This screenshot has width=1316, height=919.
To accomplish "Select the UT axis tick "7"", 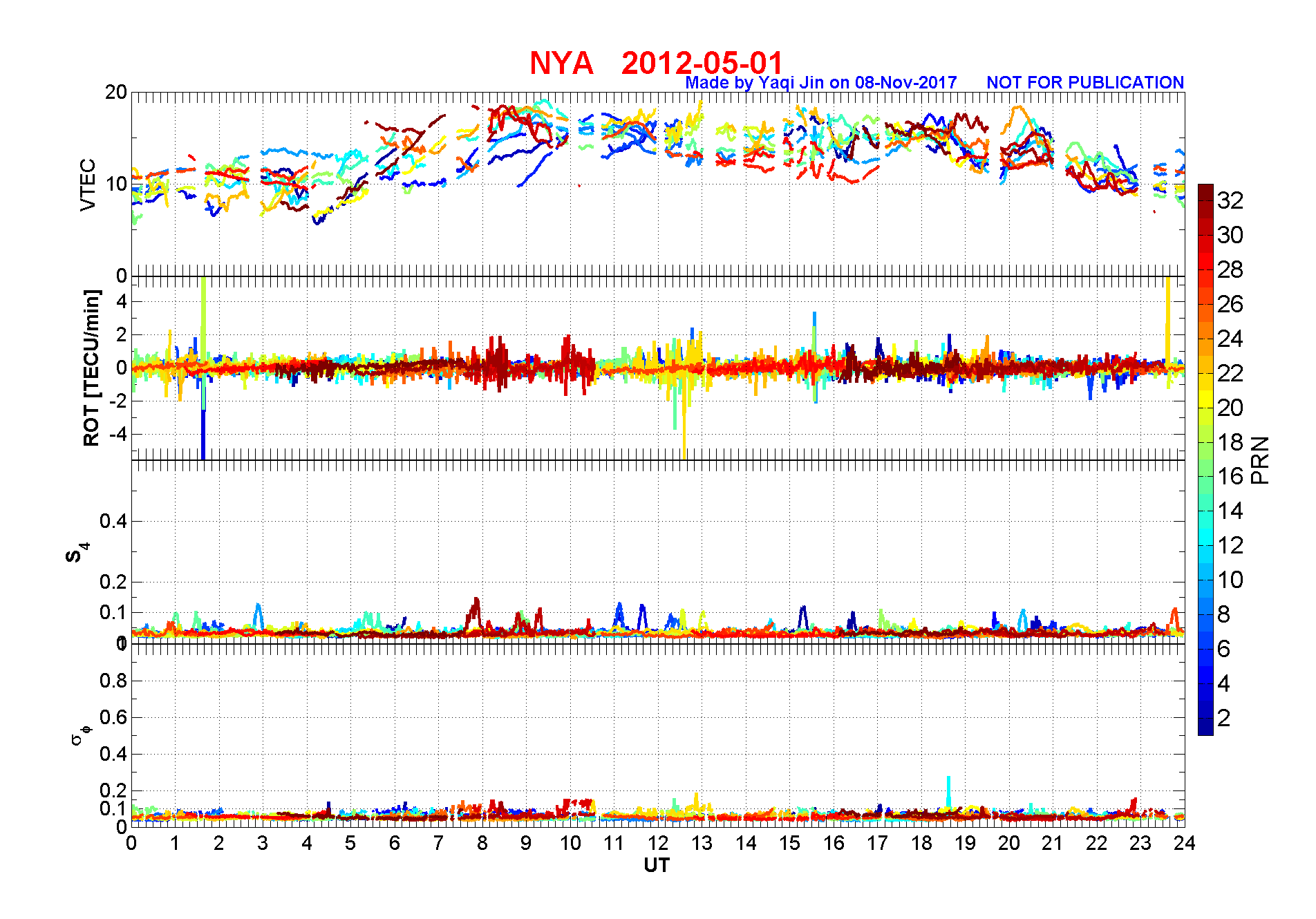I will click(x=438, y=843).
